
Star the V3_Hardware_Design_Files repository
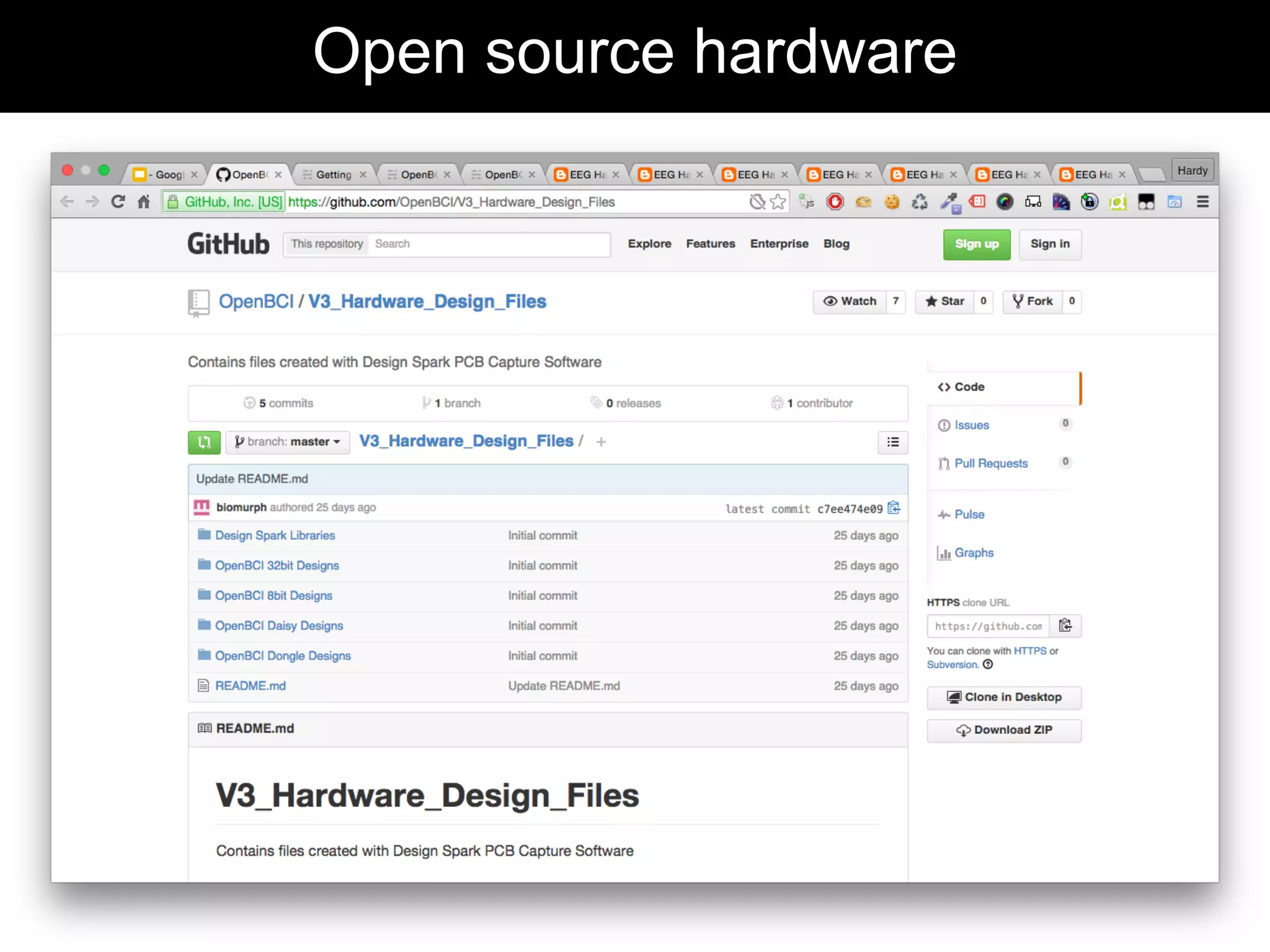point(944,301)
